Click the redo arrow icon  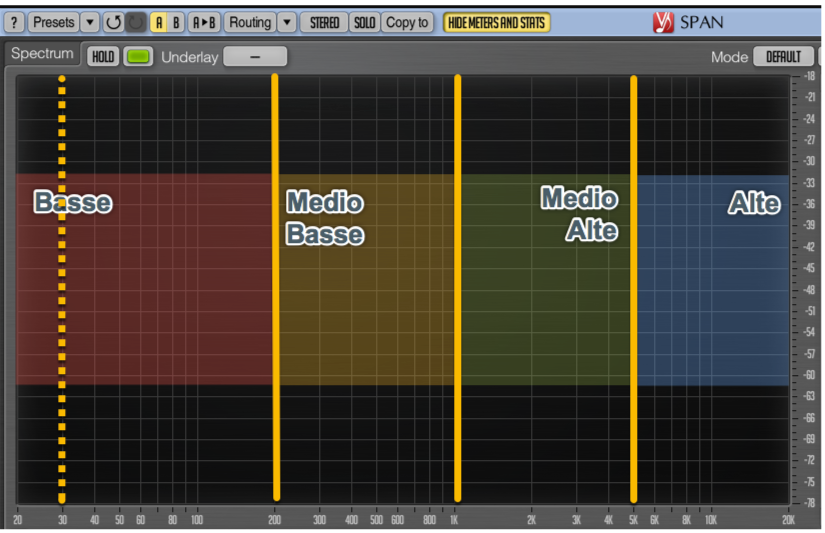(135, 22)
